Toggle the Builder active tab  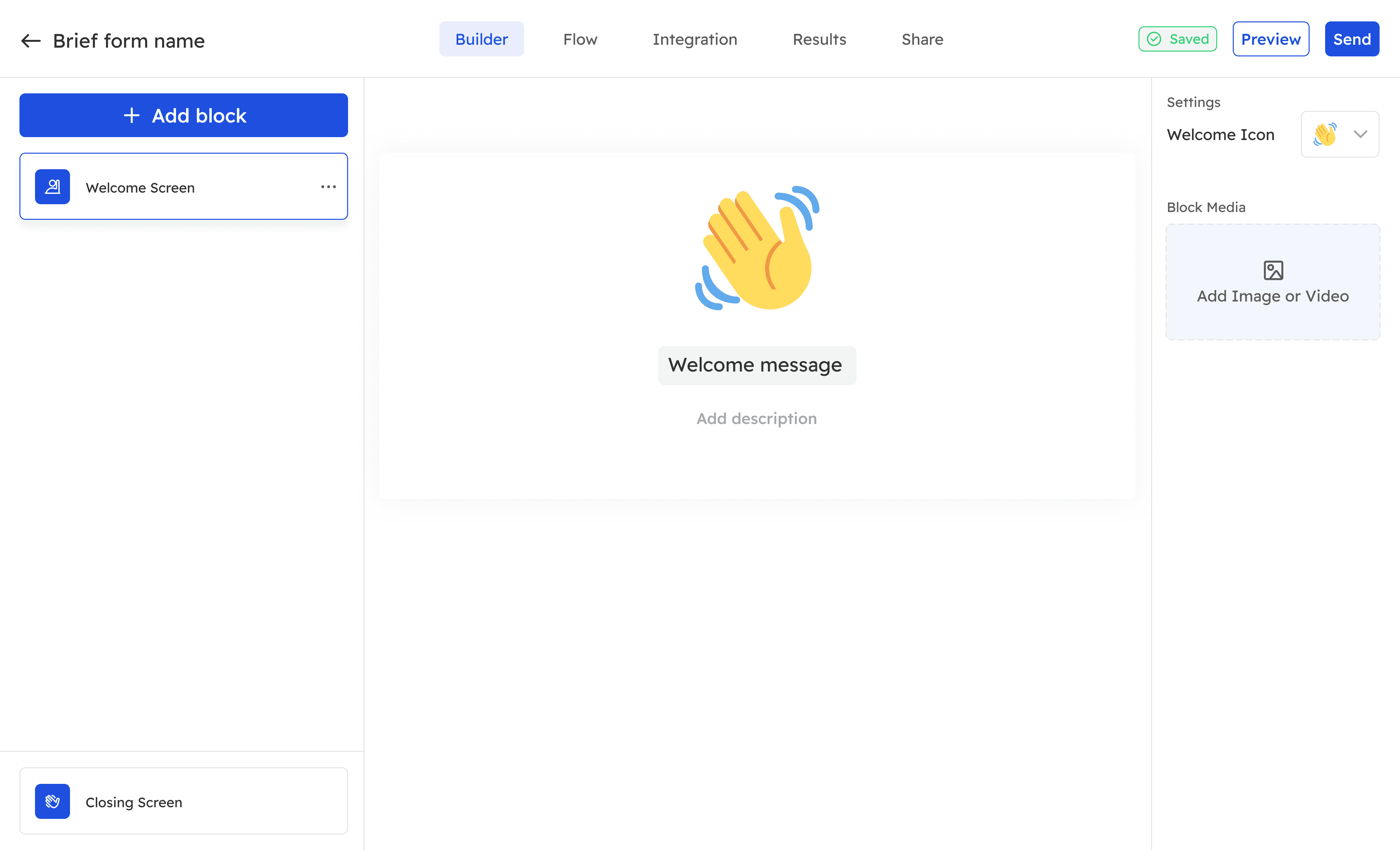click(x=481, y=39)
